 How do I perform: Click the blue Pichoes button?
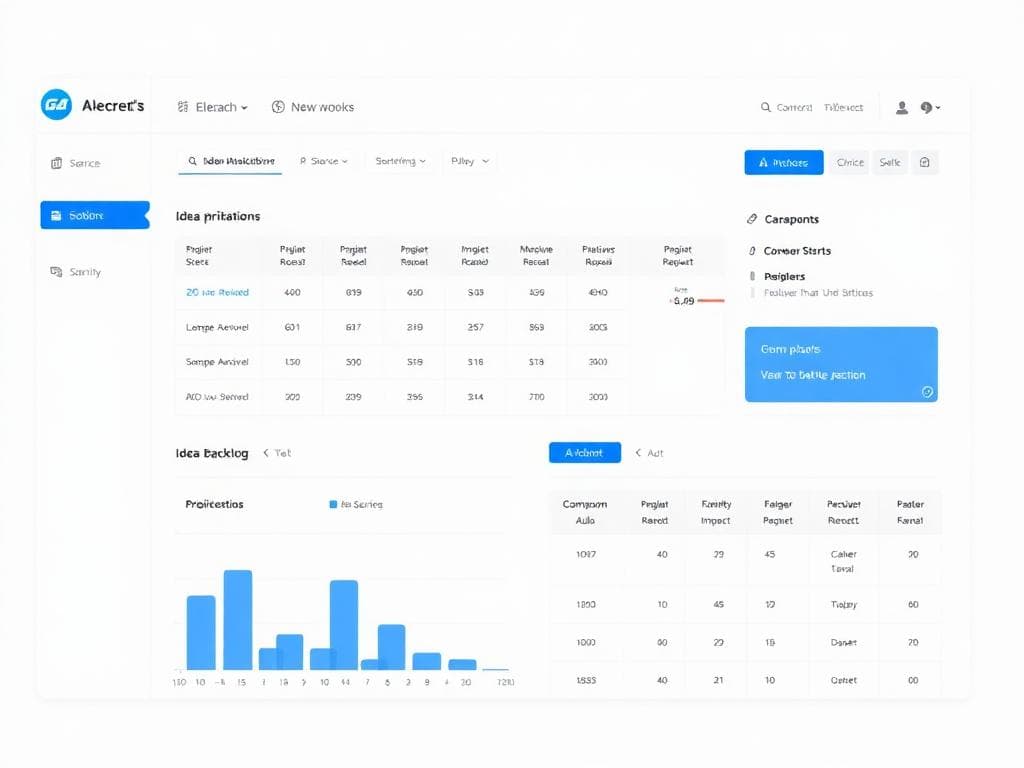pos(783,161)
